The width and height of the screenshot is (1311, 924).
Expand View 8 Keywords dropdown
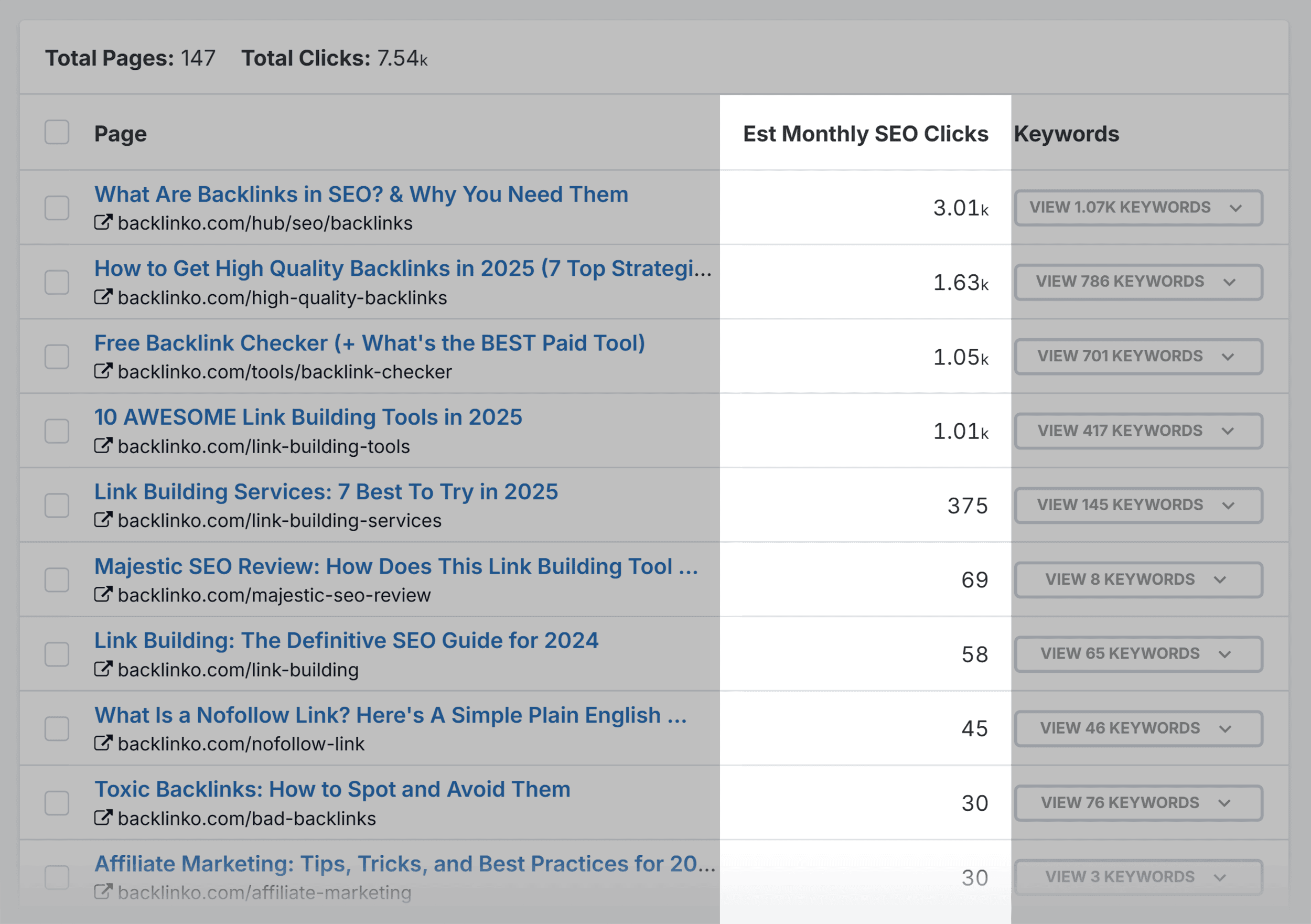click(x=1138, y=579)
